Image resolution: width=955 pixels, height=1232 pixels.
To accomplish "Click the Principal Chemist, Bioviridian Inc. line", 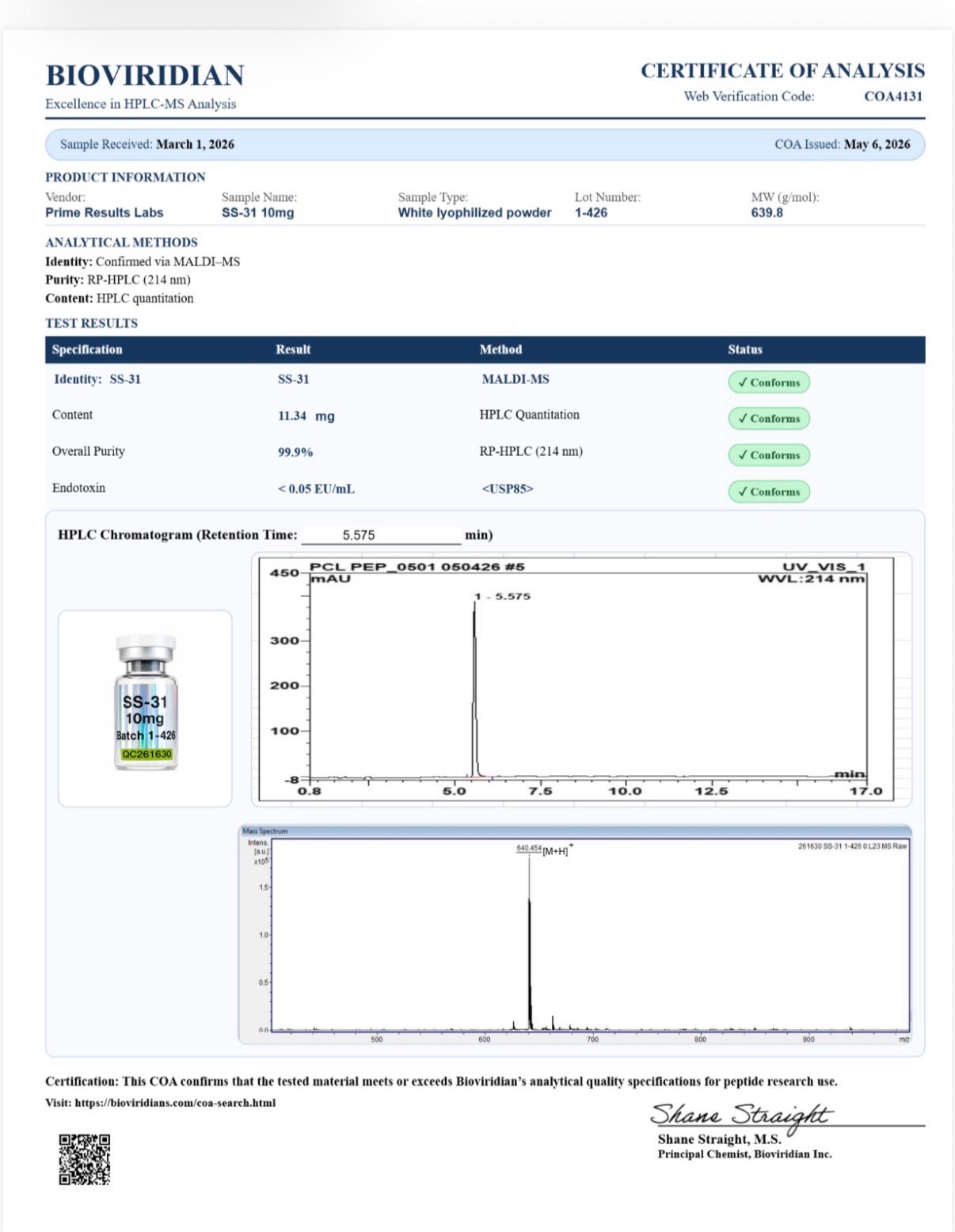I will coord(744,1154).
